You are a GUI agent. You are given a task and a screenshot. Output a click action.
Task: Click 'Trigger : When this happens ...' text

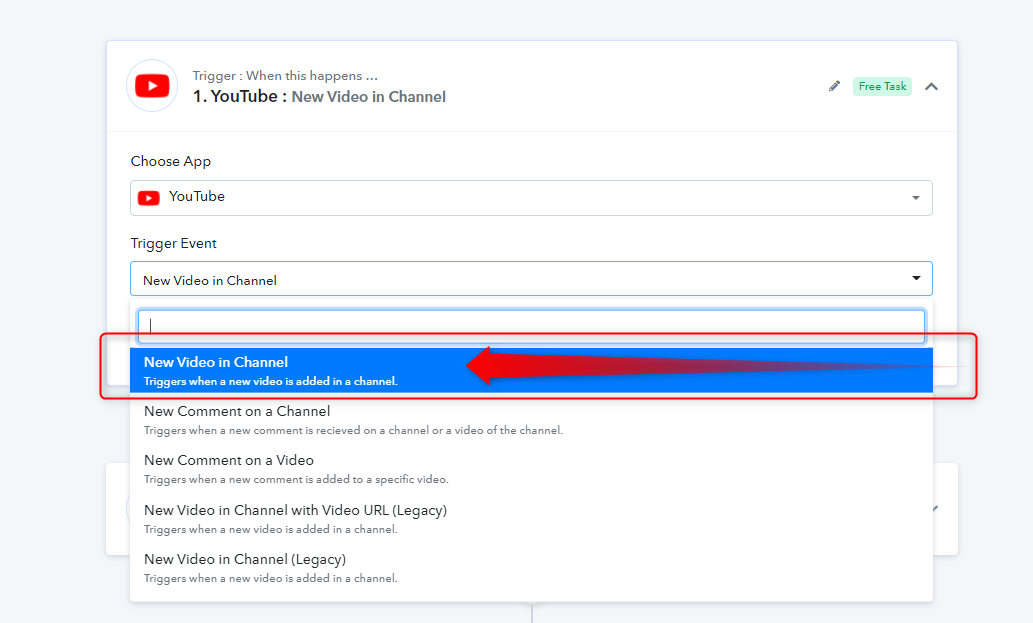tap(285, 75)
